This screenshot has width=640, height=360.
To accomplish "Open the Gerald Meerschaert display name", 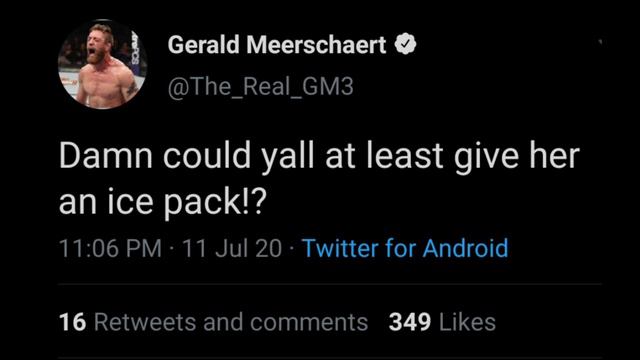I will [277, 44].
